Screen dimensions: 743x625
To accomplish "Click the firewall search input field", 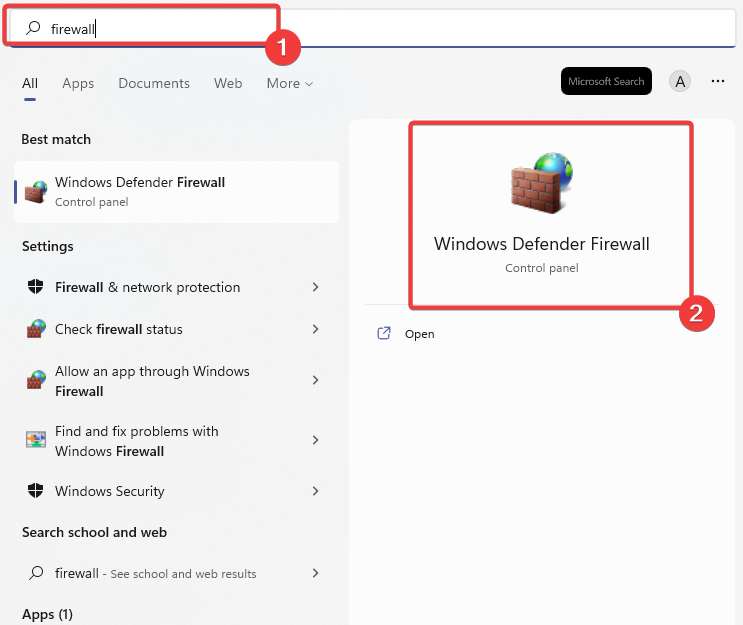I will point(372,28).
